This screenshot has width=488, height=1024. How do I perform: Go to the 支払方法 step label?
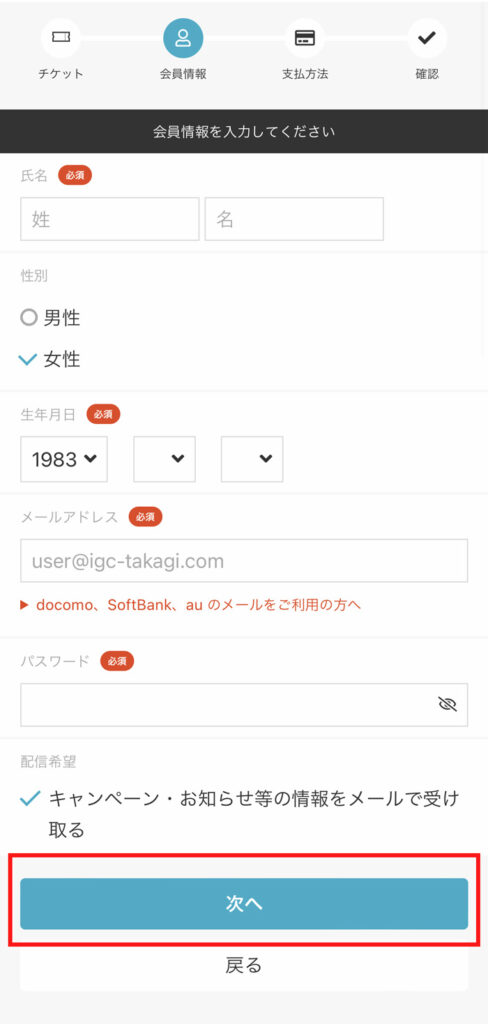pyautogui.click(x=304, y=74)
